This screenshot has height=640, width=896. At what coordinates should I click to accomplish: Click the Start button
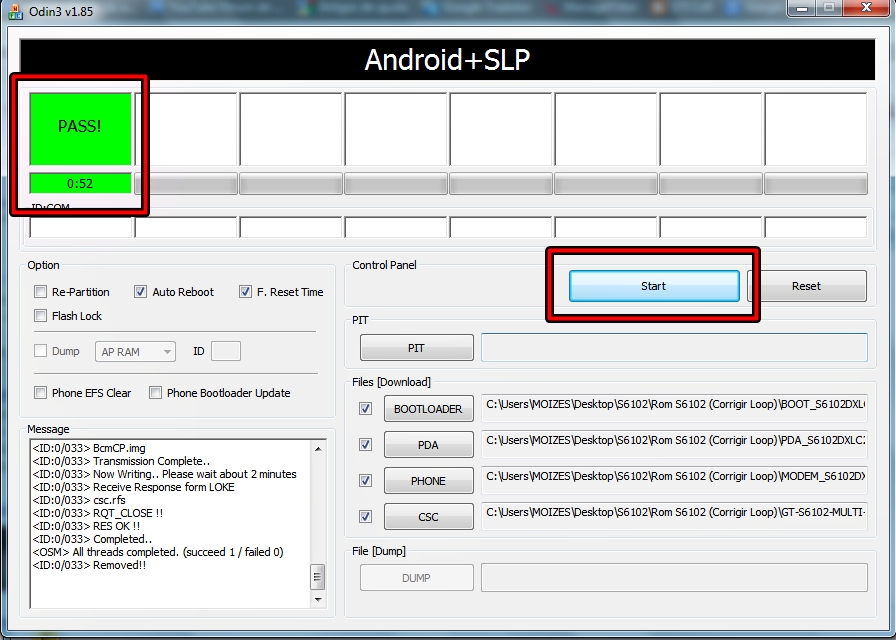654,286
